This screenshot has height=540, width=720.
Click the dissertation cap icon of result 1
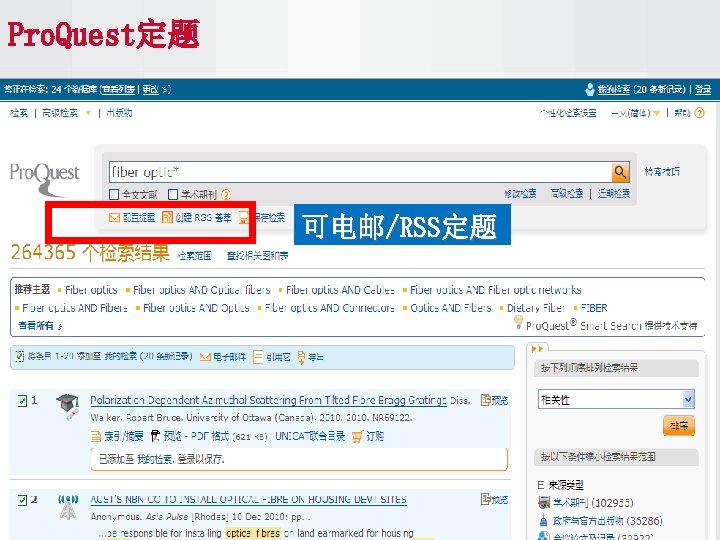[x=68, y=407]
